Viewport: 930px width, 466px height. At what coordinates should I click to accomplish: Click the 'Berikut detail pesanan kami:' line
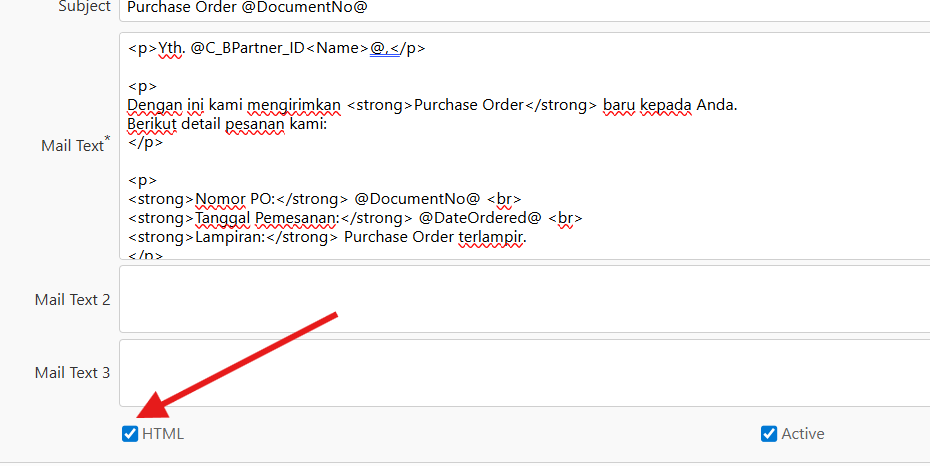[x=227, y=124]
